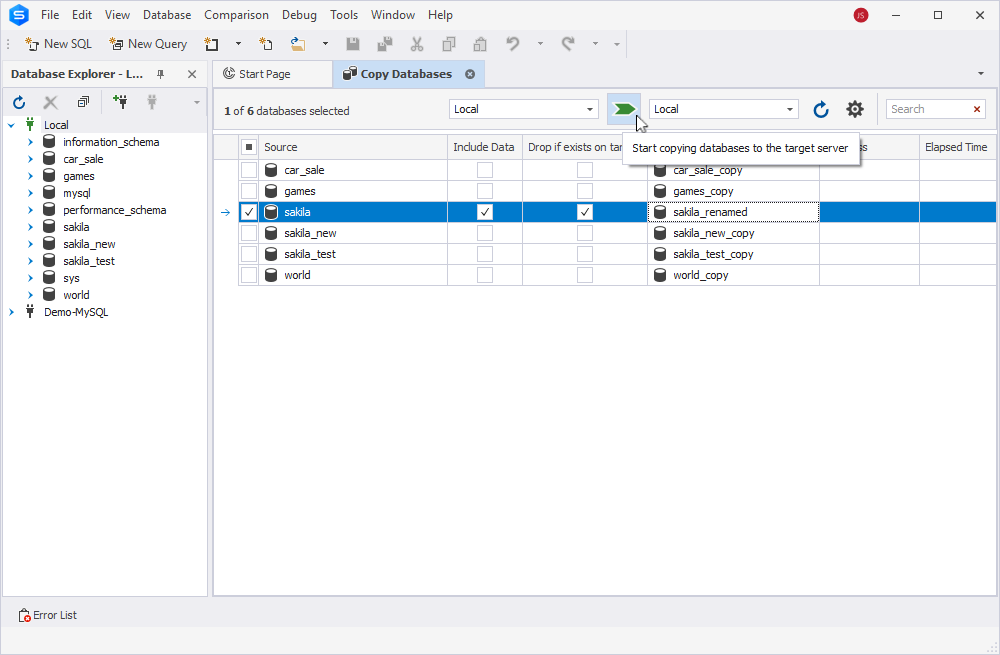This screenshot has height=655, width=1000.
Task: Open the source server Local dropdown
Action: 524,109
